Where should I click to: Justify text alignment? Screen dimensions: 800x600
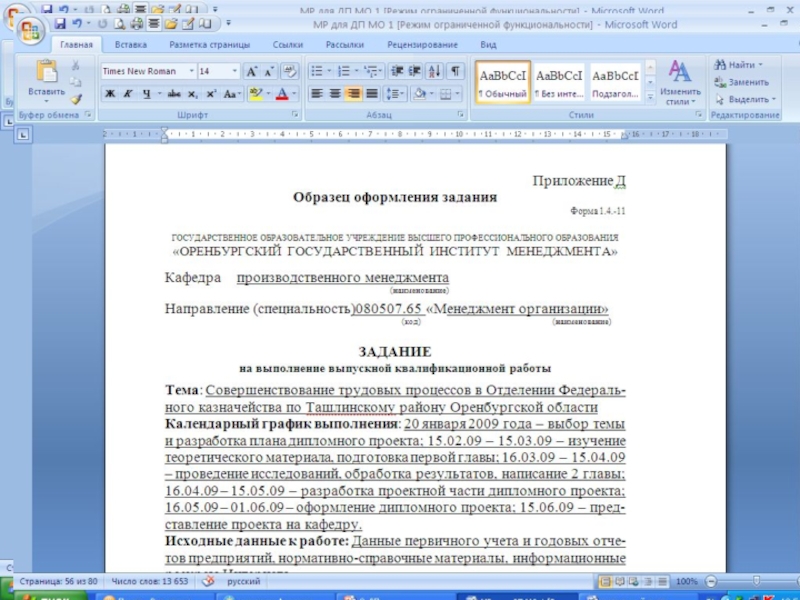point(371,94)
